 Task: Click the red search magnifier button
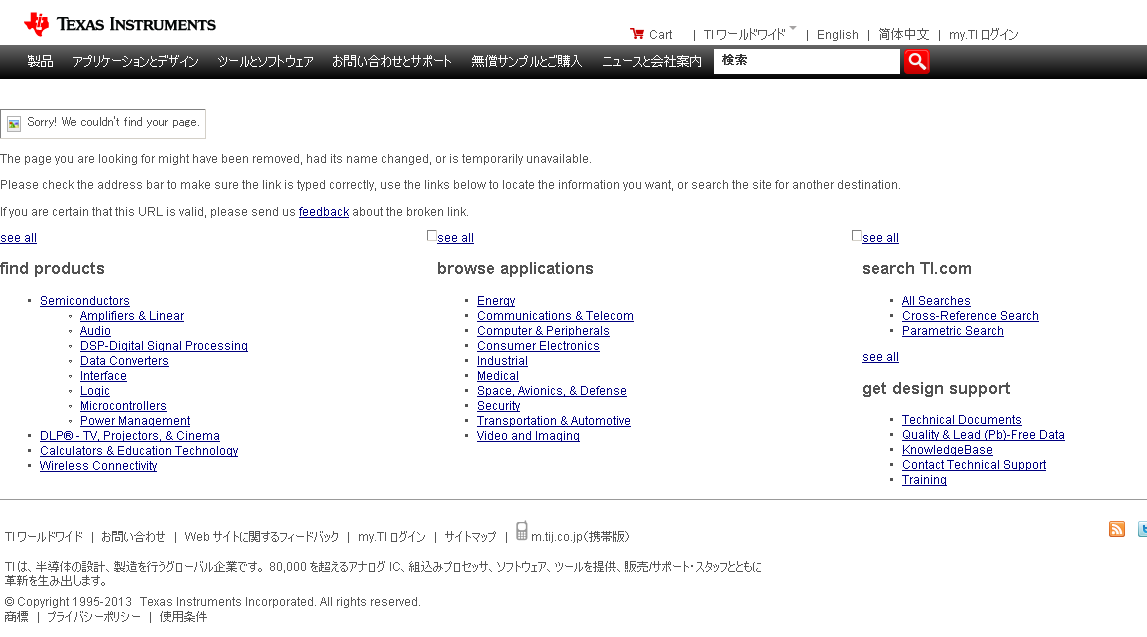917,61
